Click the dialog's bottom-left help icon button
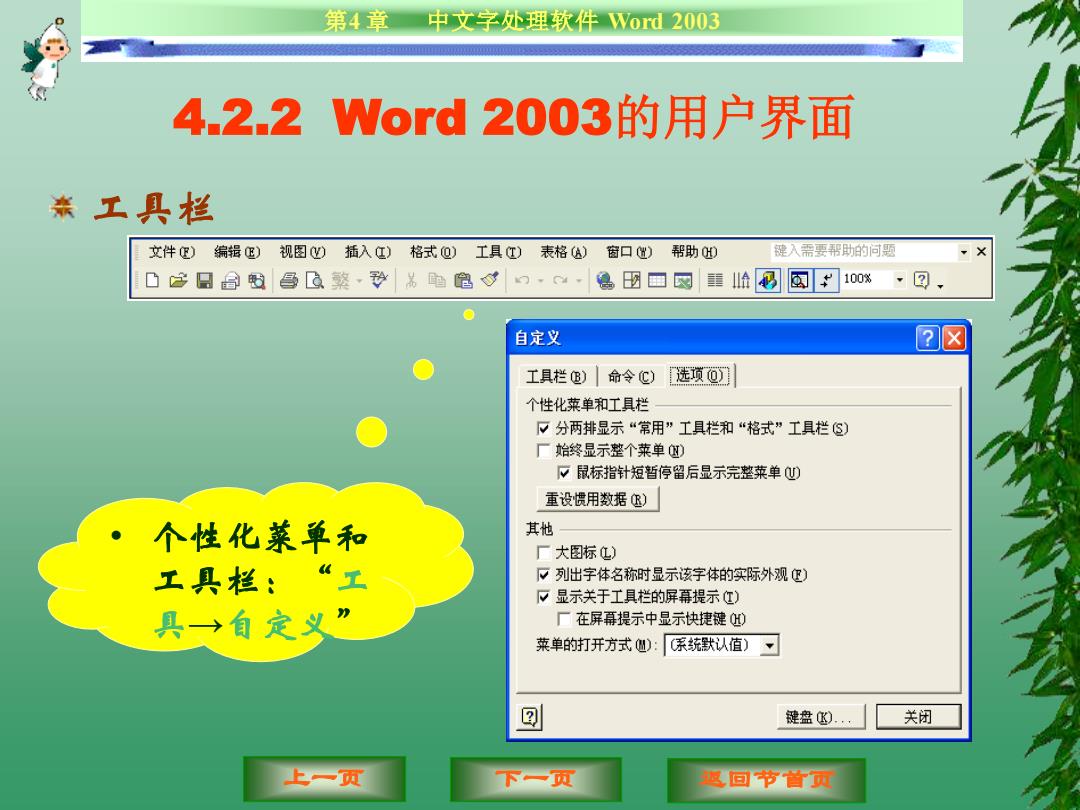The width and height of the screenshot is (1080, 810). [x=530, y=716]
